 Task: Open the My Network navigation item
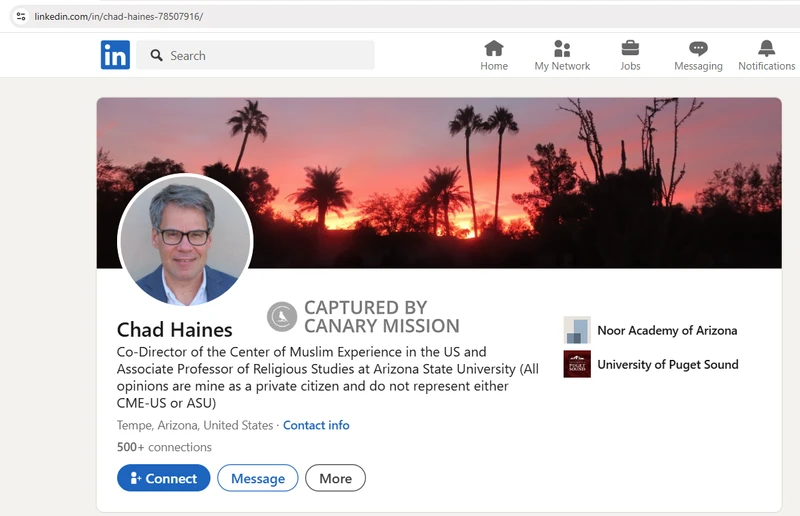coord(562,56)
